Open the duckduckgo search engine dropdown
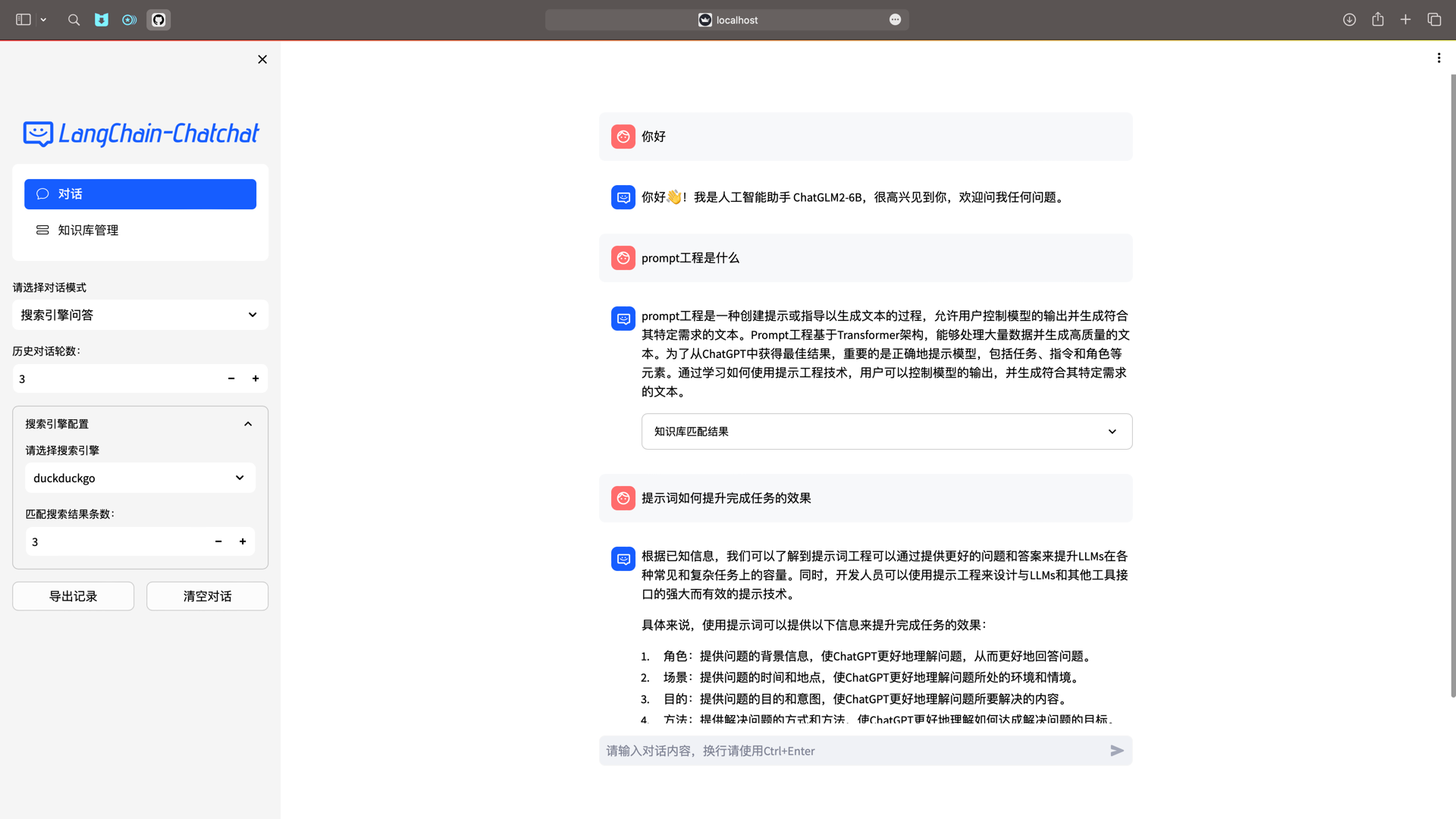The image size is (1456, 819). pyautogui.click(x=140, y=478)
